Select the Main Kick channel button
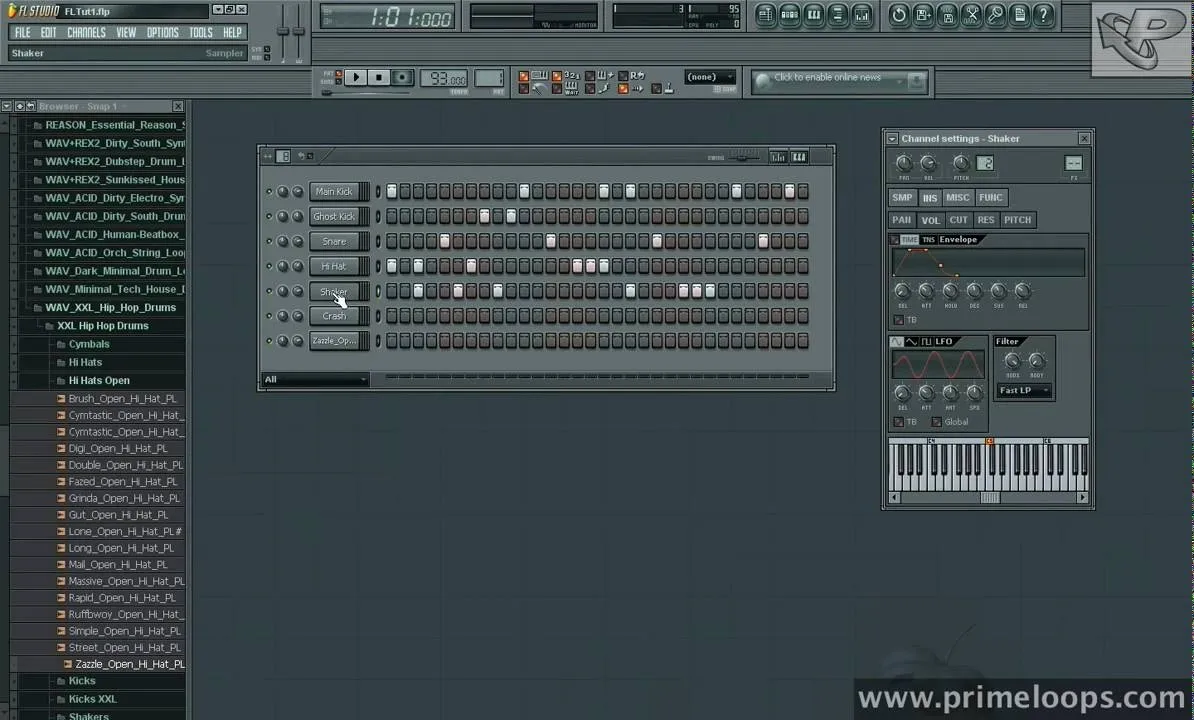The height and width of the screenshot is (720, 1194). (x=334, y=192)
